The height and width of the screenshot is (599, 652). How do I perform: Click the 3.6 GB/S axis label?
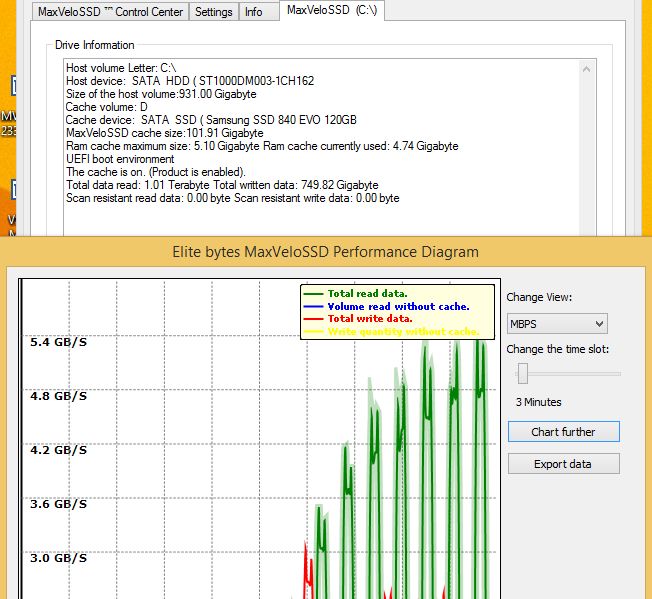point(59,504)
